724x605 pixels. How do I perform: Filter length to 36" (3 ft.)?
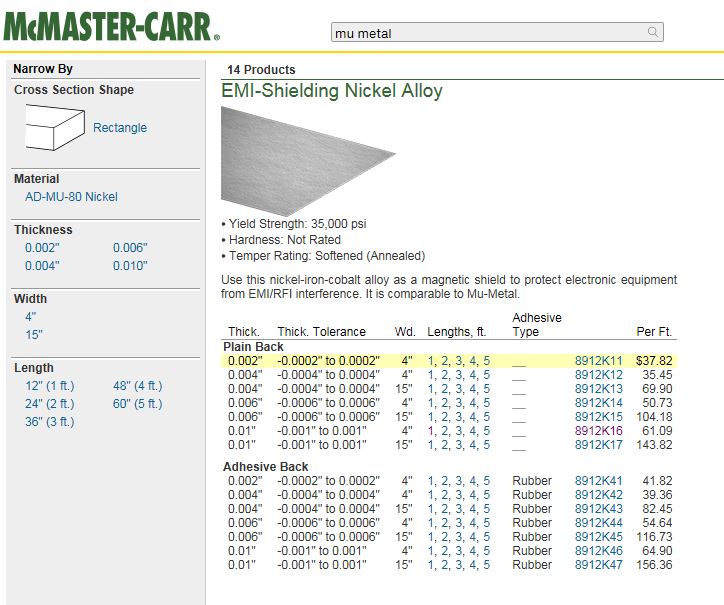click(49, 422)
